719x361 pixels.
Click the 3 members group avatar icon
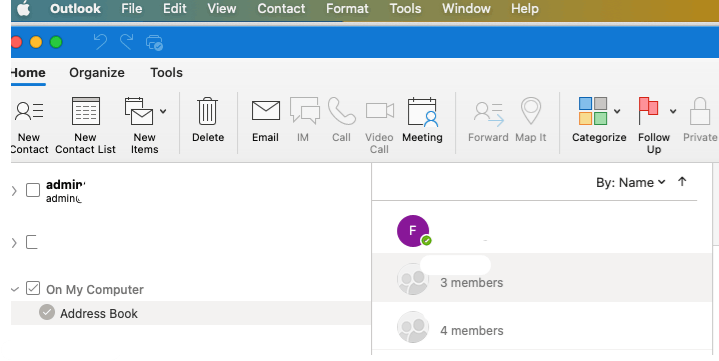[413, 279]
